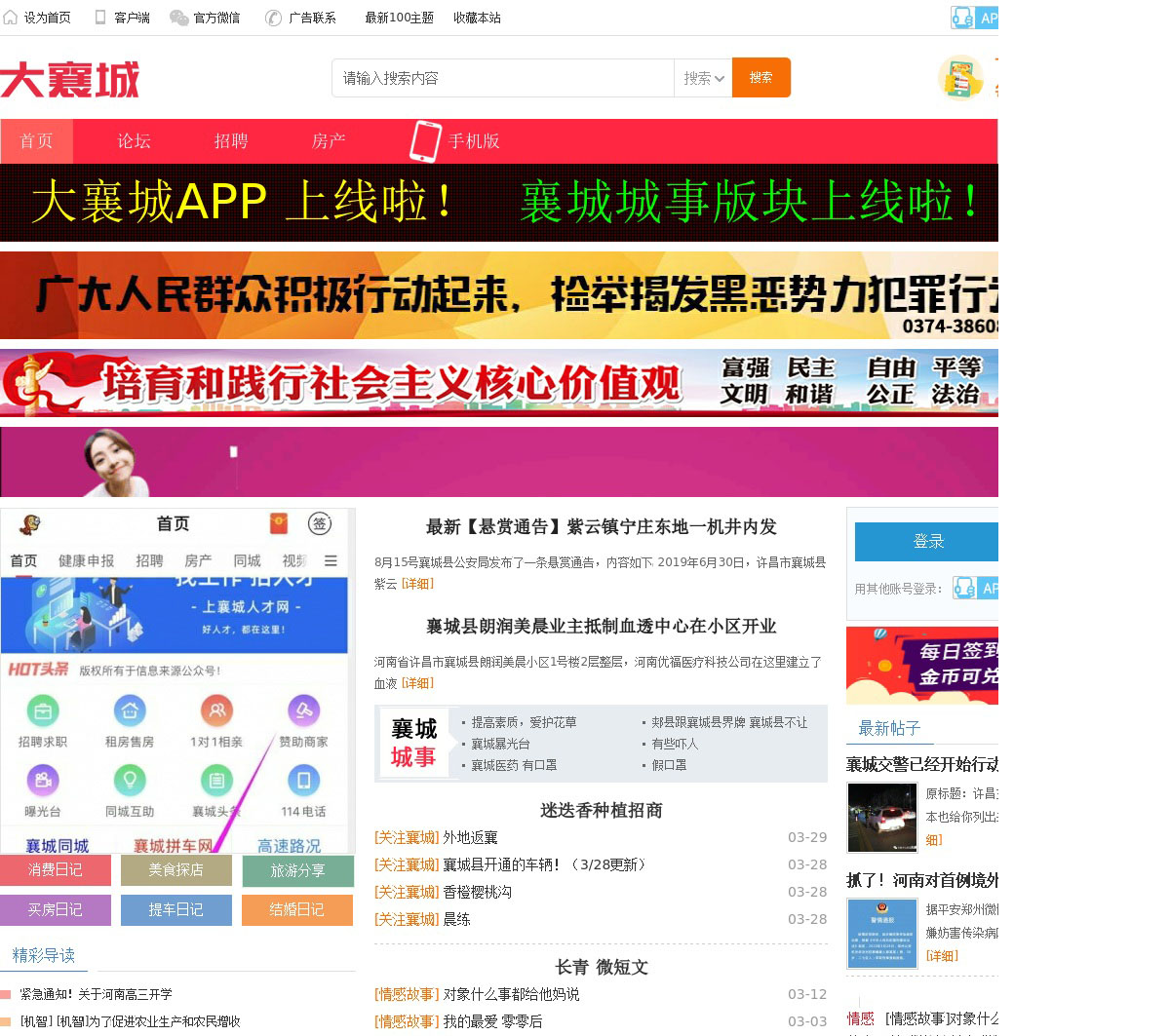This screenshot has height=1036, width=1170.
Task: Click the 买房日记 button
Action: point(56,910)
